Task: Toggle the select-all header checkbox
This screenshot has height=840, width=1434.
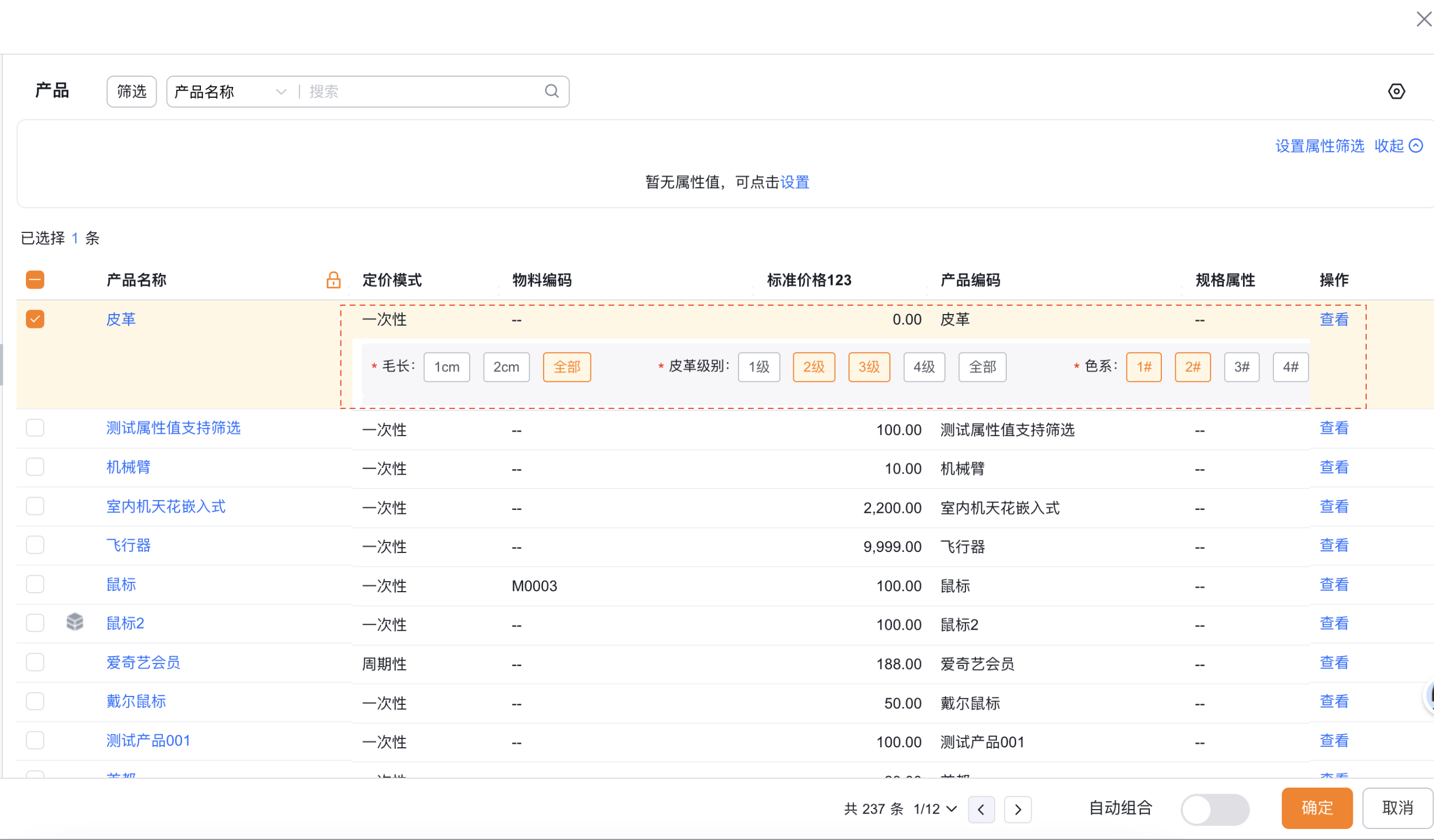Action: pos(35,279)
